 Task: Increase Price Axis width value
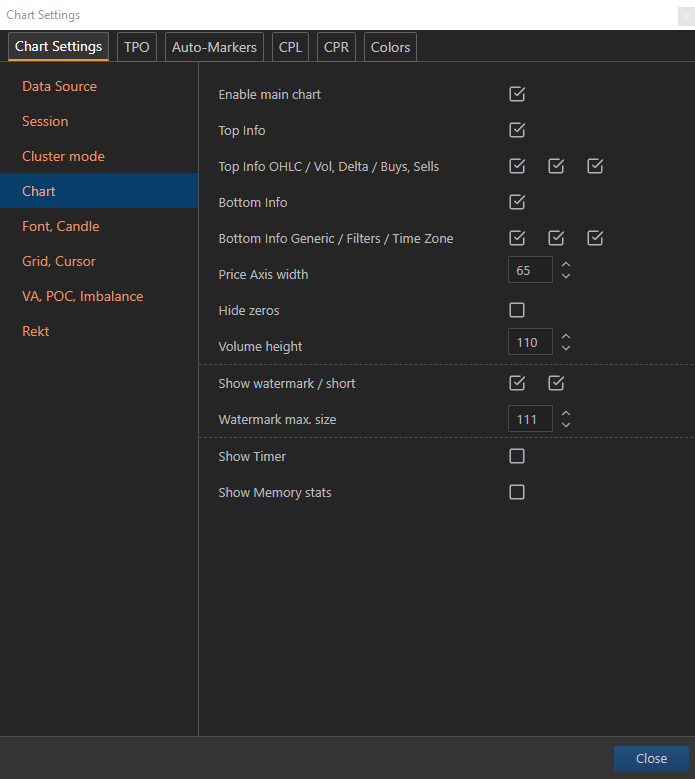pos(566,264)
